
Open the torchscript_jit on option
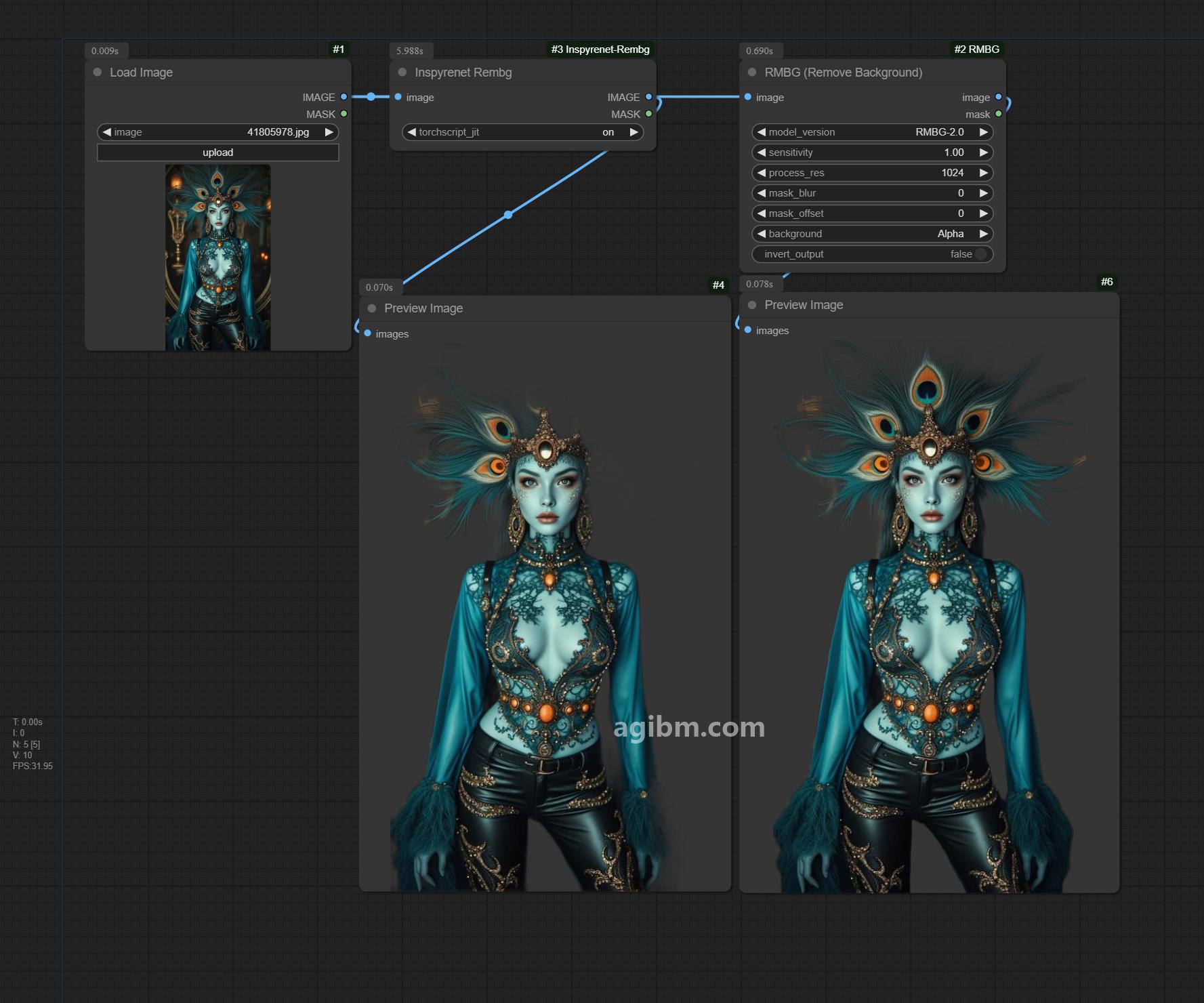(x=522, y=132)
